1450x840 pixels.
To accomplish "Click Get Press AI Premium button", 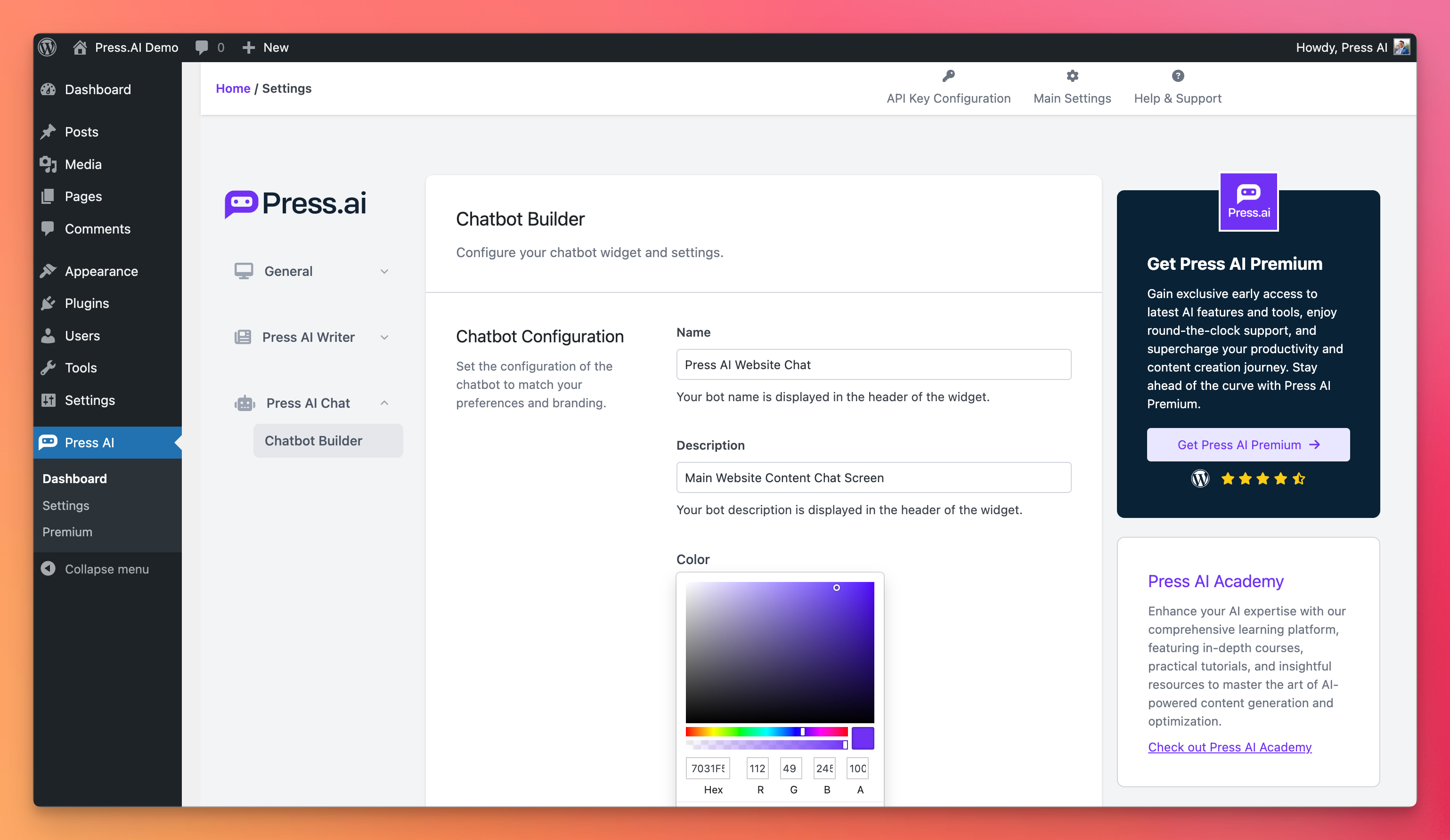I will pos(1248,444).
